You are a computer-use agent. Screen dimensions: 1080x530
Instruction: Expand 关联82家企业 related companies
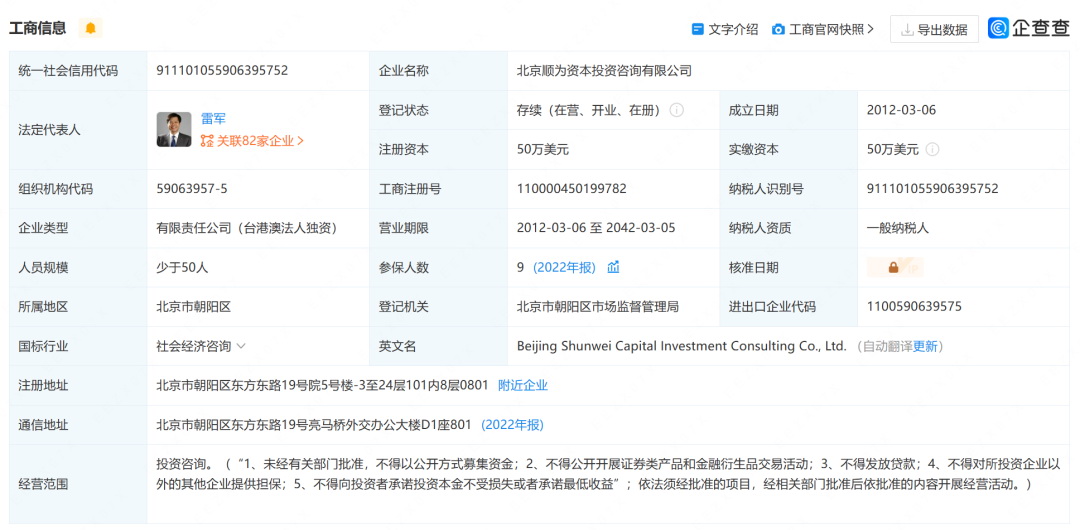[253, 141]
